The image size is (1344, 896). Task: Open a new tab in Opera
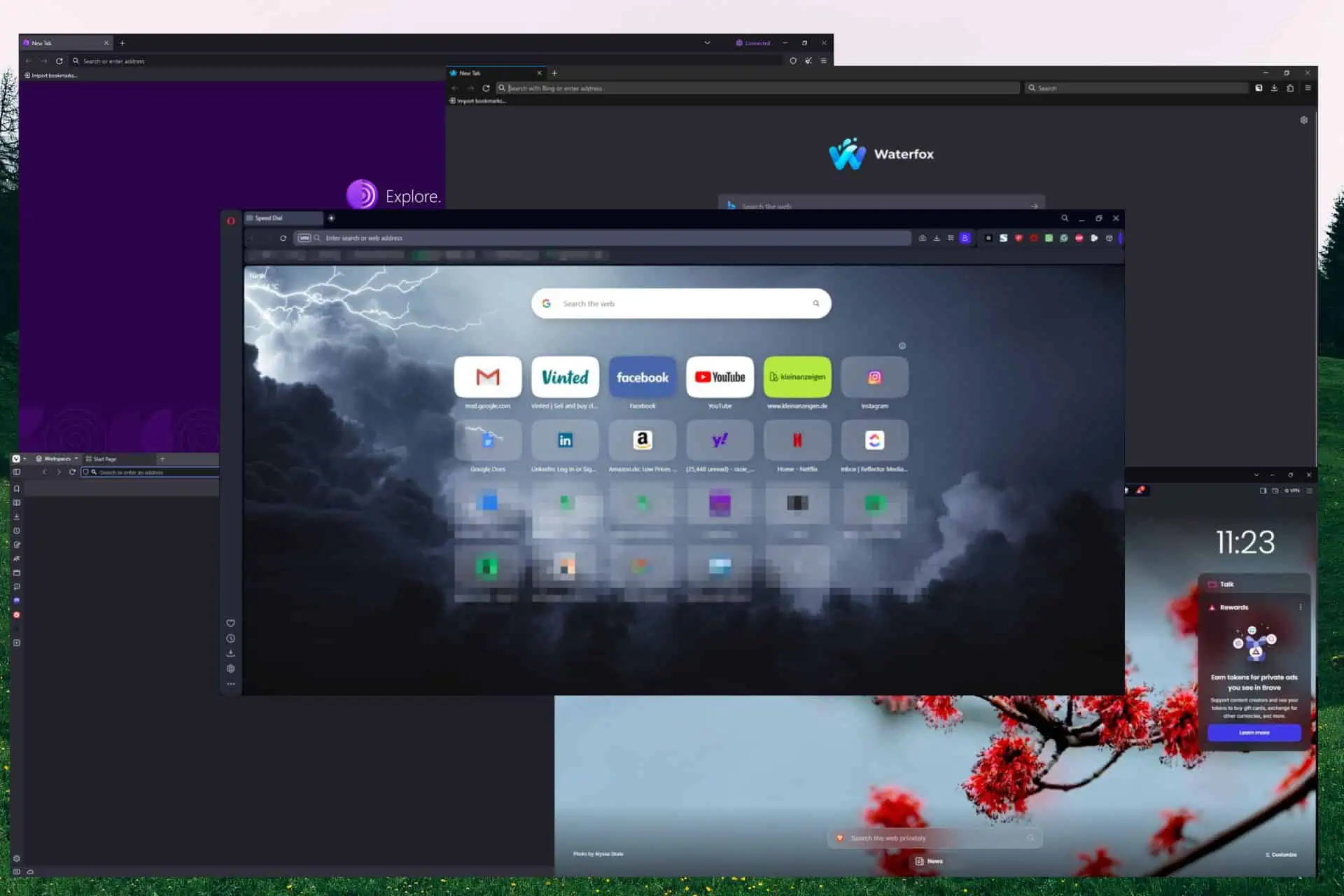(x=331, y=218)
